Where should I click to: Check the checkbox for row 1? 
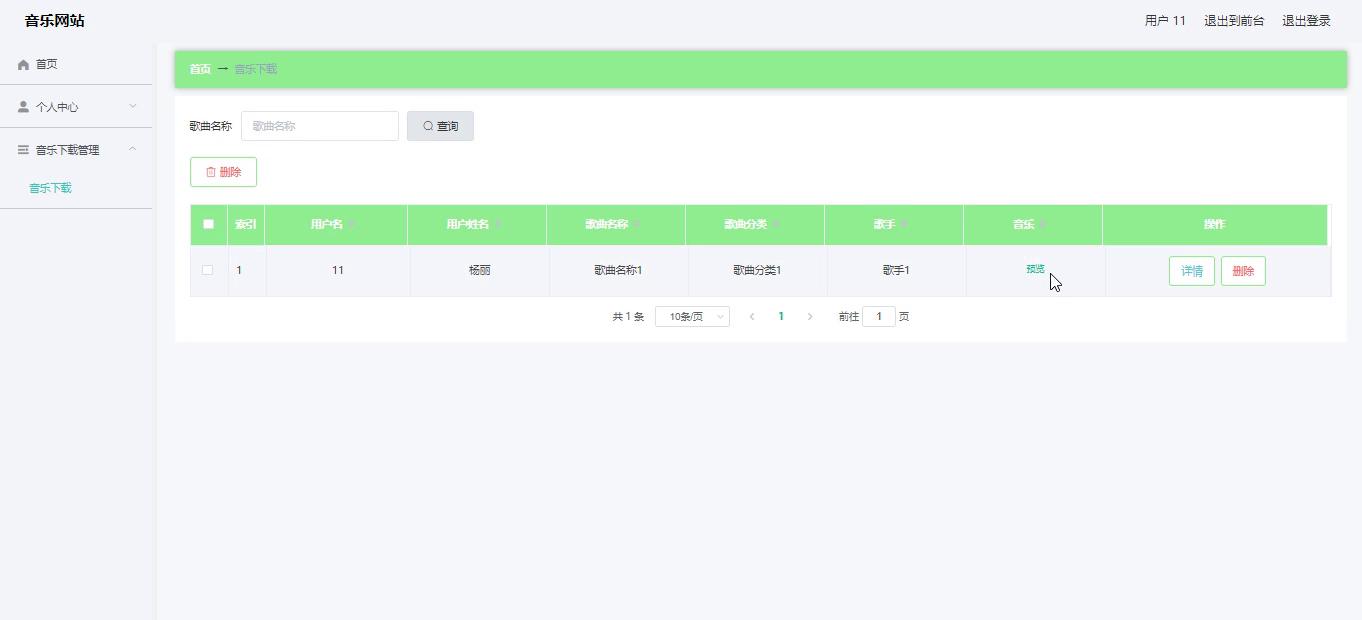[x=207, y=270]
